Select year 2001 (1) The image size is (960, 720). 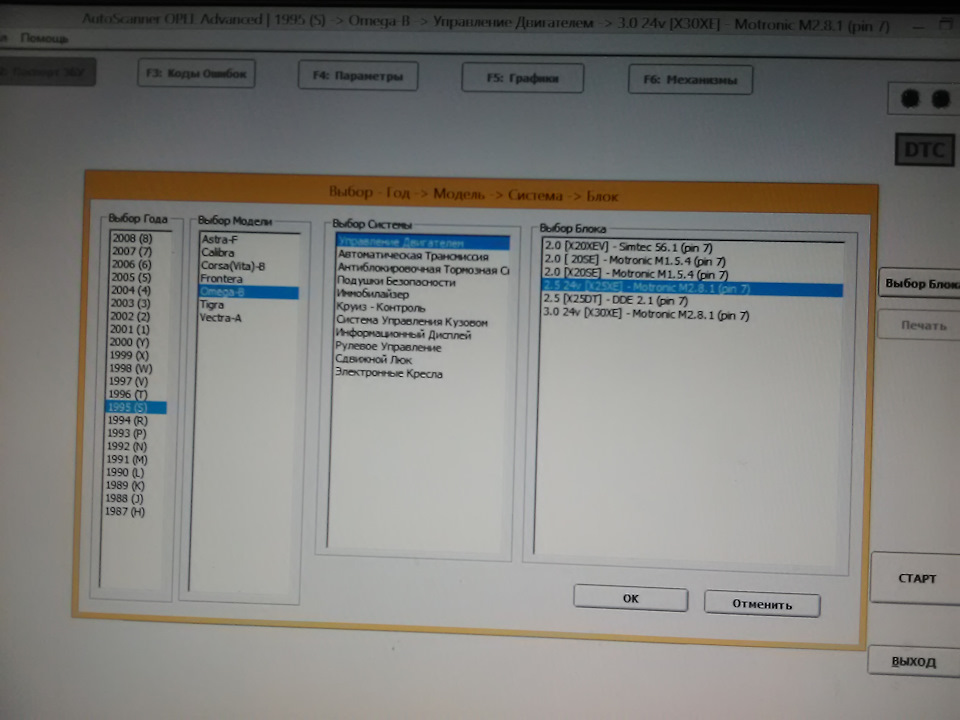[129, 329]
